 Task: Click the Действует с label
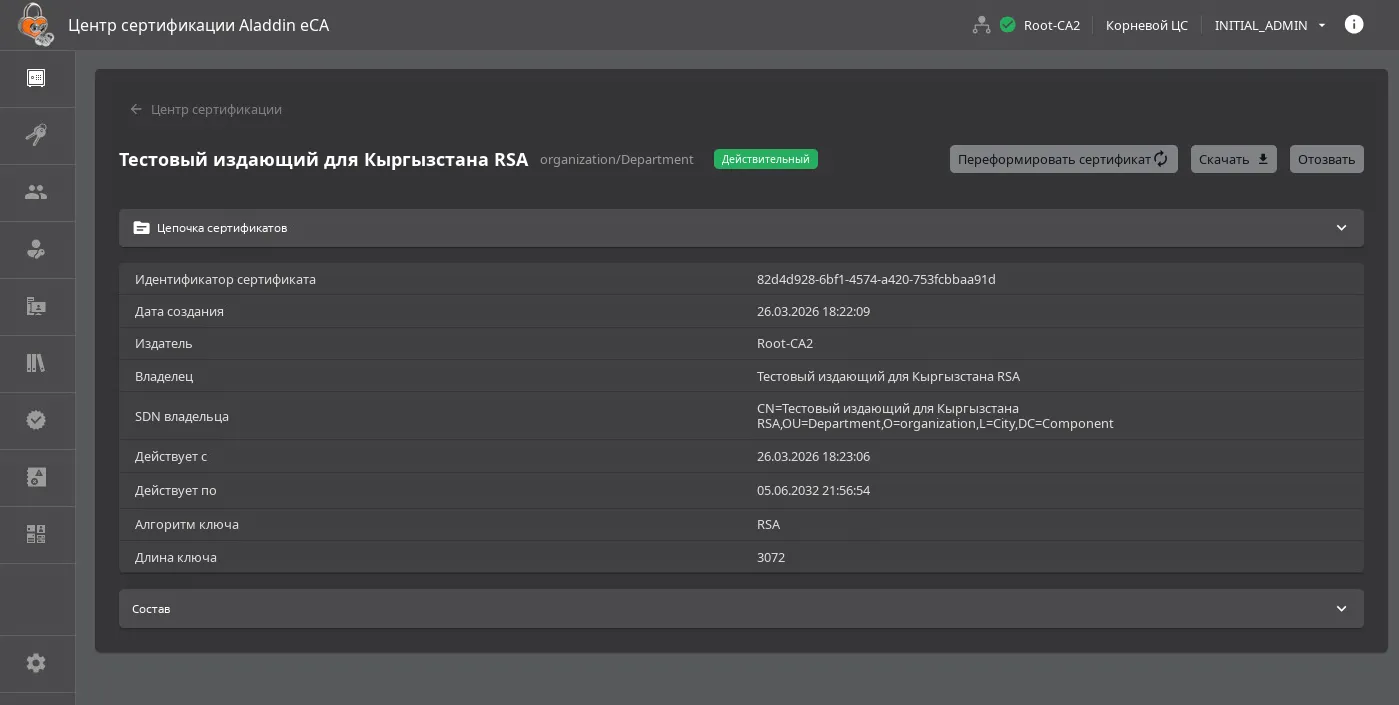[171, 456]
